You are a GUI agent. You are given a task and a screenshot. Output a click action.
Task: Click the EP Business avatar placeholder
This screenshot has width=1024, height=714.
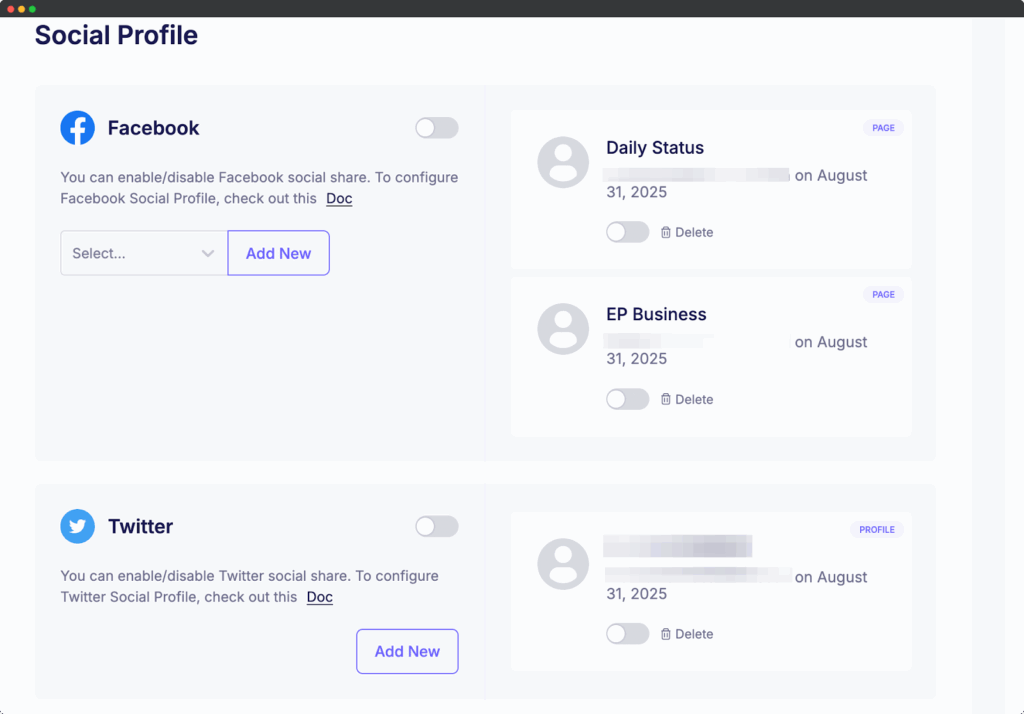[563, 328]
